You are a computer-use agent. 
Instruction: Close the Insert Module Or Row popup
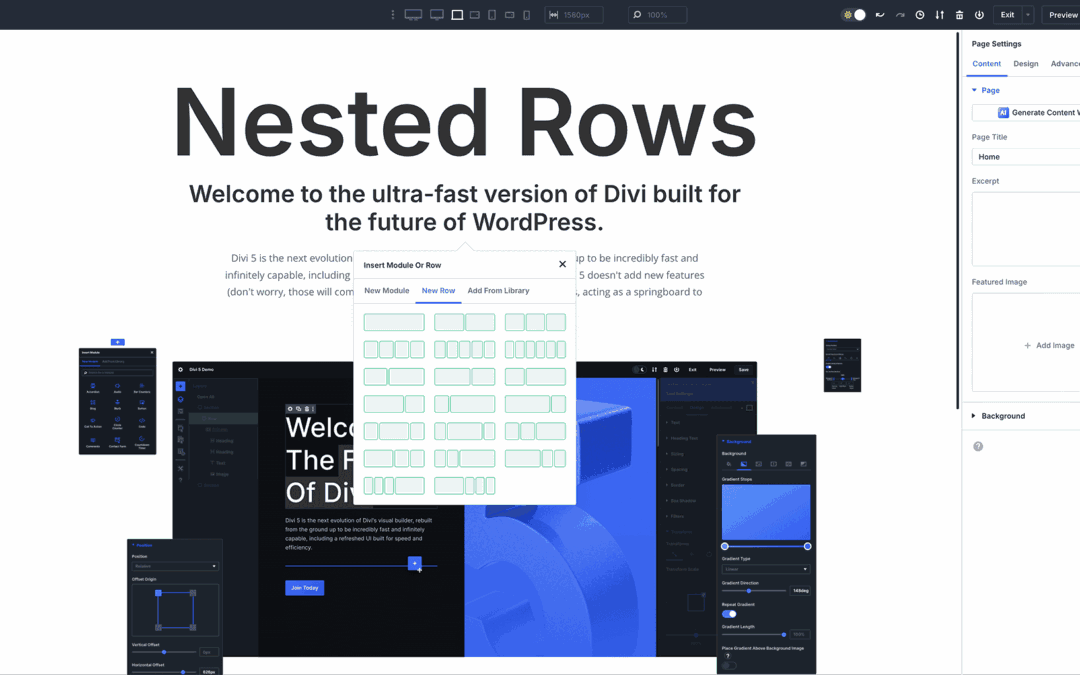[562, 265]
